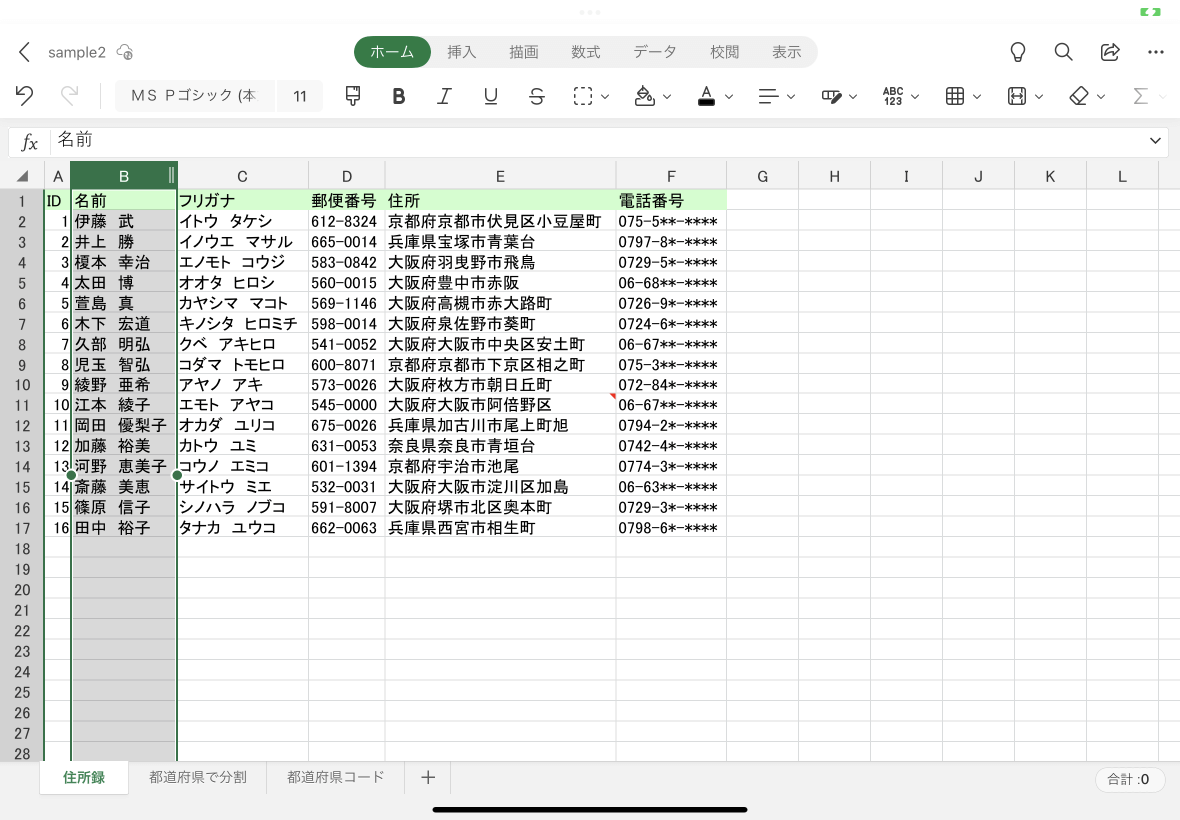The image size is (1180, 820).
Task: Open the search magnifier icon
Action: click(1063, 52)
